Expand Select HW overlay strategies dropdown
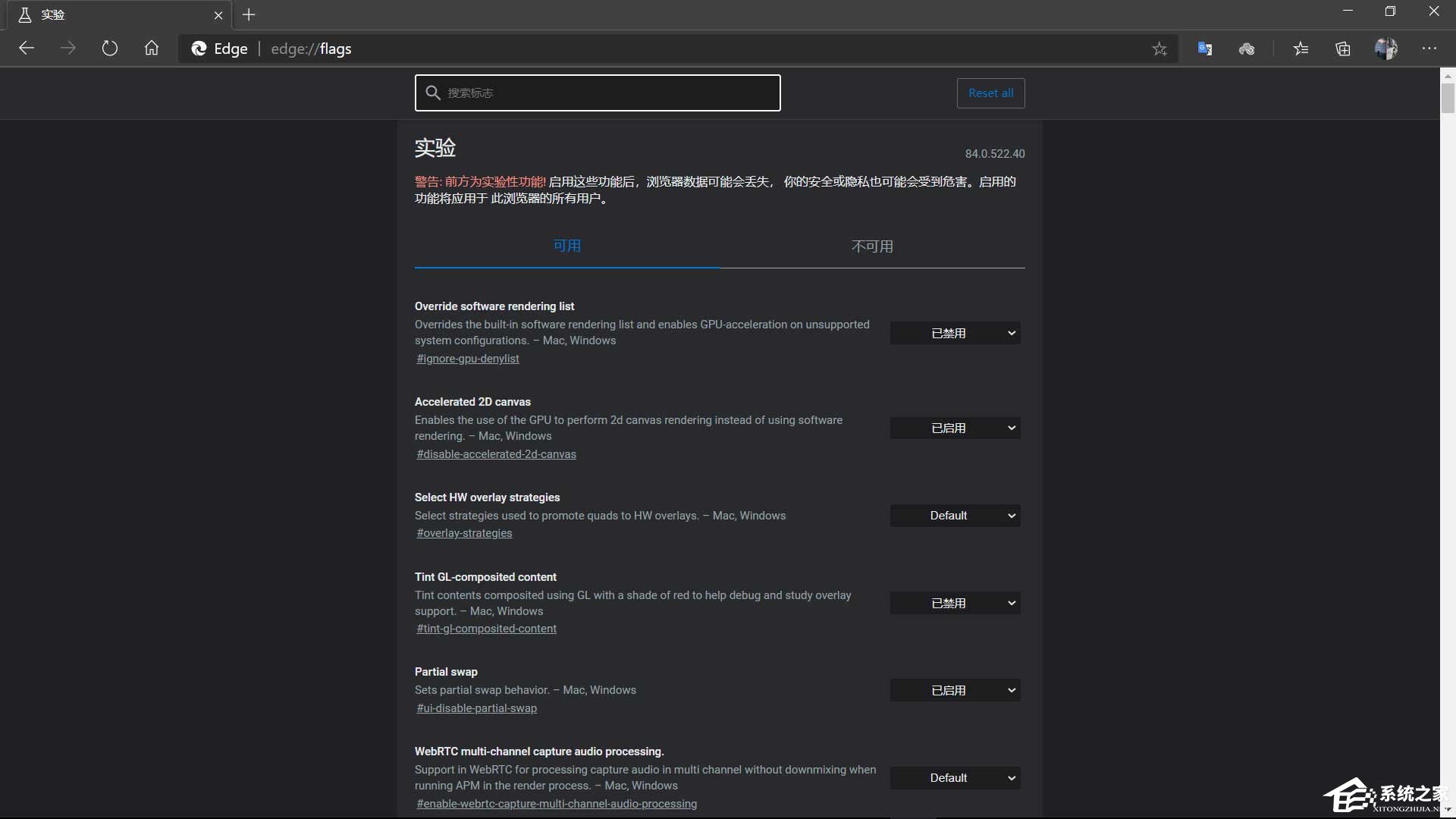The image size is (1456, 819). [x=955, y=515]
